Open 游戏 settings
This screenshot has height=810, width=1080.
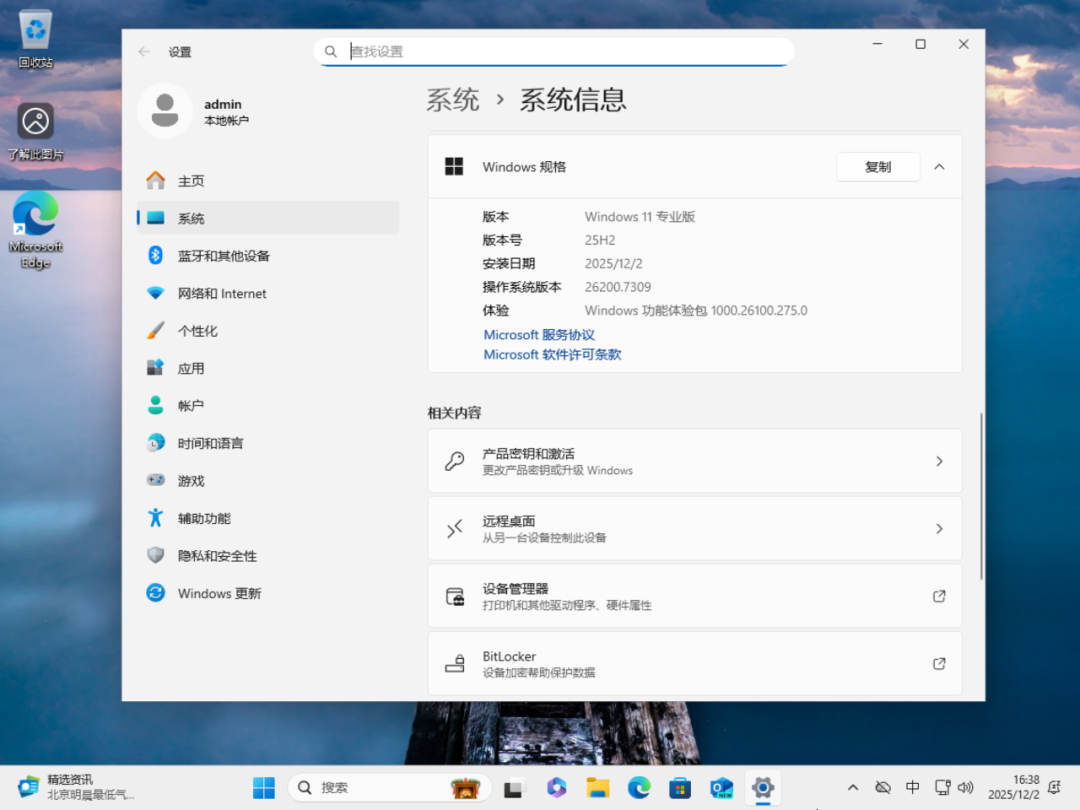268,481
